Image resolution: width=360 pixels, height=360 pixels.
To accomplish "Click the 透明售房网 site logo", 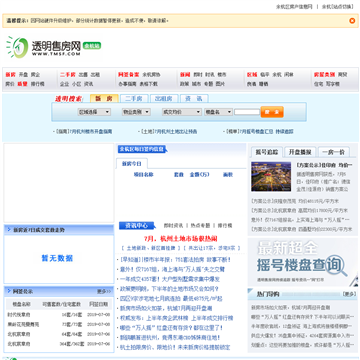I will pyautogui.click(x=43, y=47).
